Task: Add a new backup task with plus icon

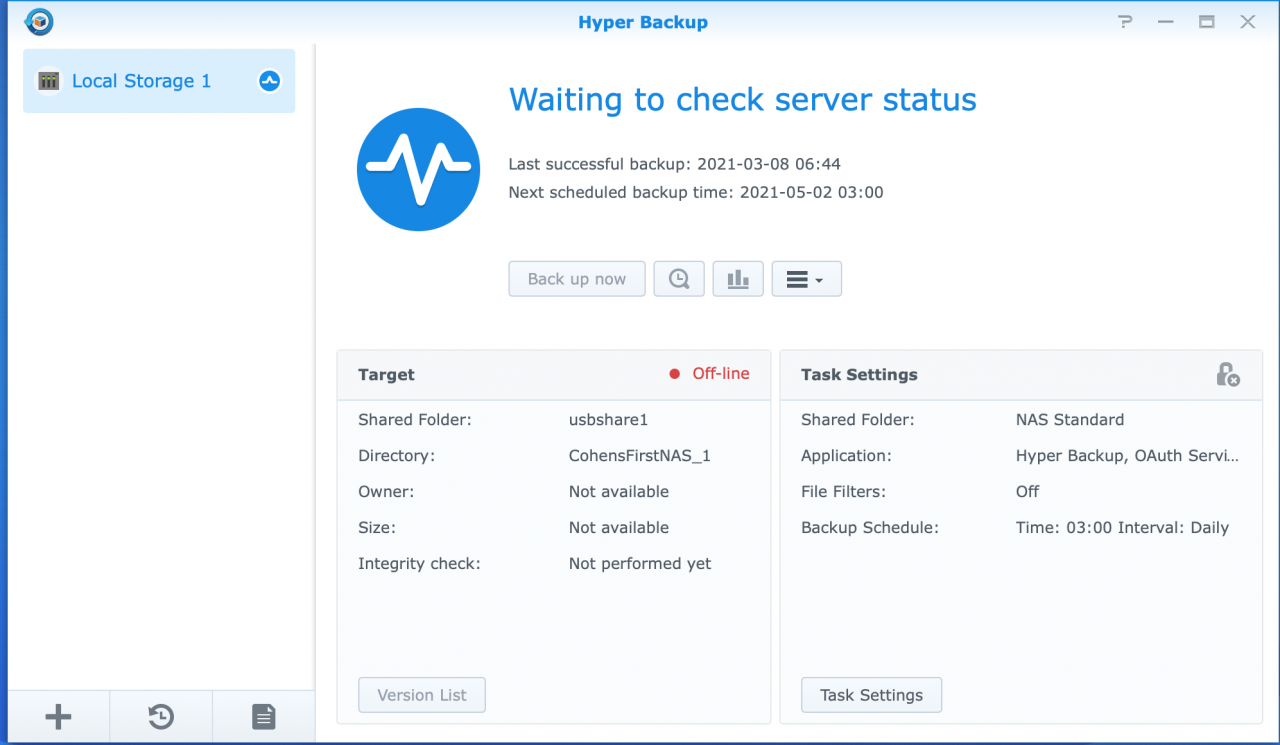Action: tap(59, 716)
